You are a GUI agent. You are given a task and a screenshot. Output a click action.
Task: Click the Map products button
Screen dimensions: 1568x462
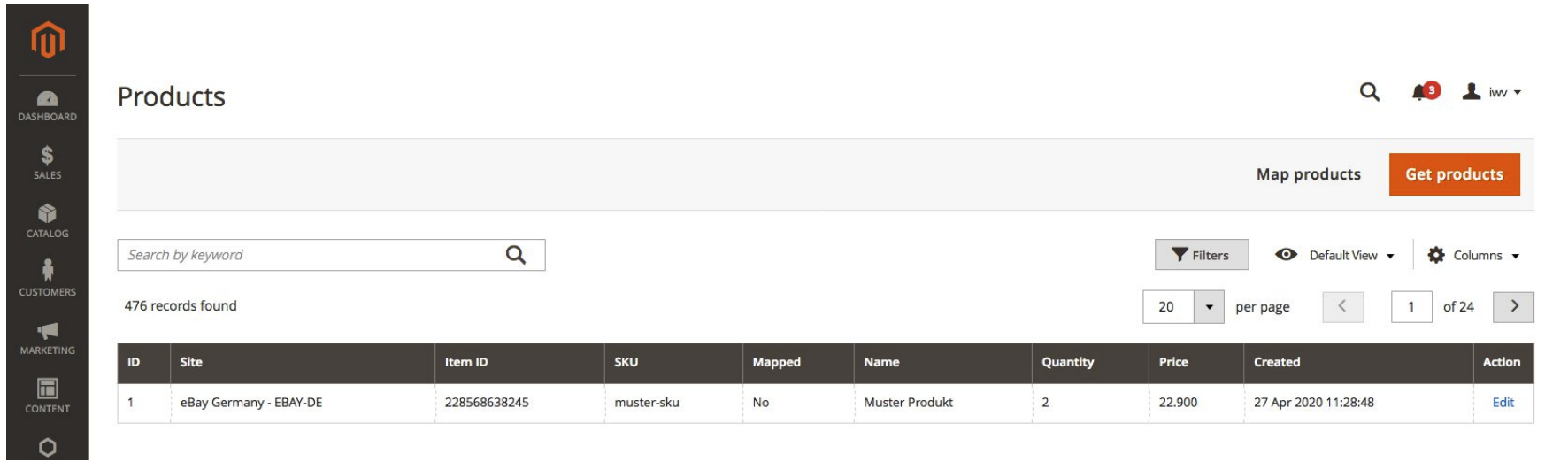click(x=1308, y=174)
